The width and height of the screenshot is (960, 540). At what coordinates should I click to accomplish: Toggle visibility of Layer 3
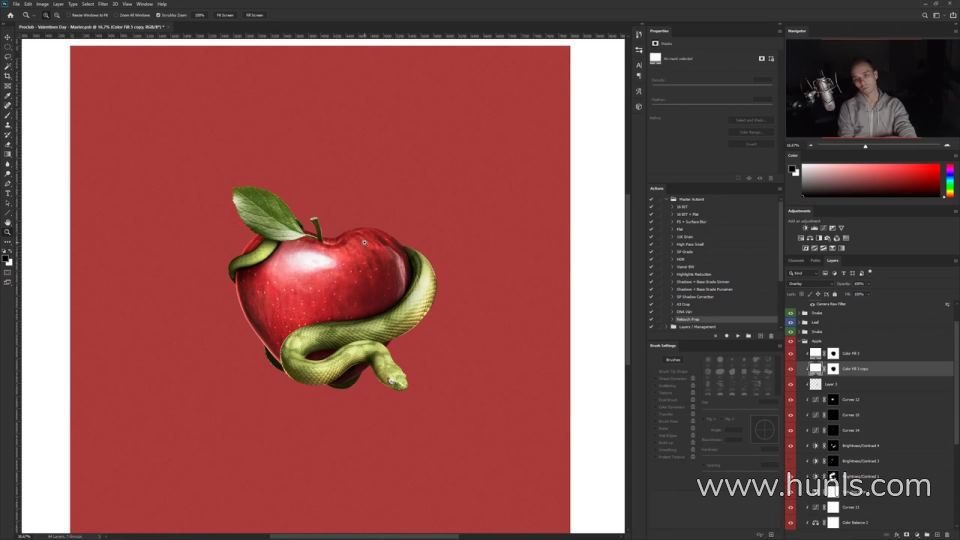coord(790,384)
